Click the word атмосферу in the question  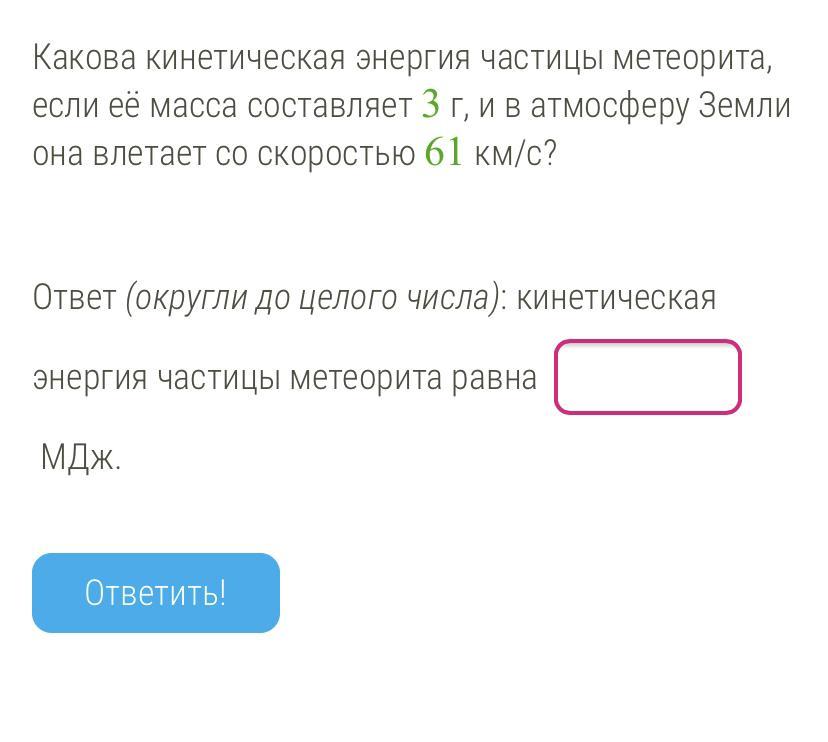coord(609,106)
